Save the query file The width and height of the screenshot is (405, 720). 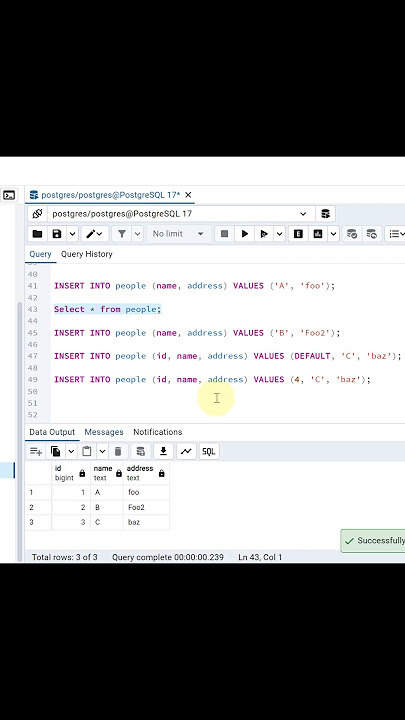pyautogui.click(x=57, y=234)
